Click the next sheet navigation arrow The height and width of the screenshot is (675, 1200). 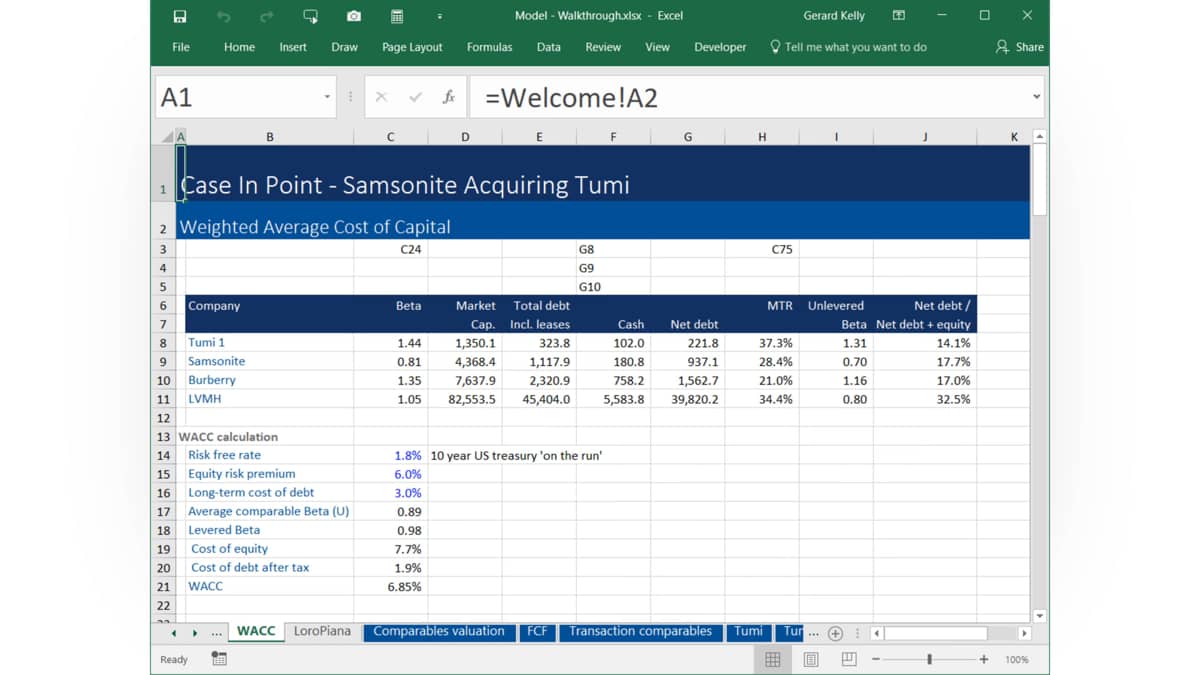[x=194, y=633]
